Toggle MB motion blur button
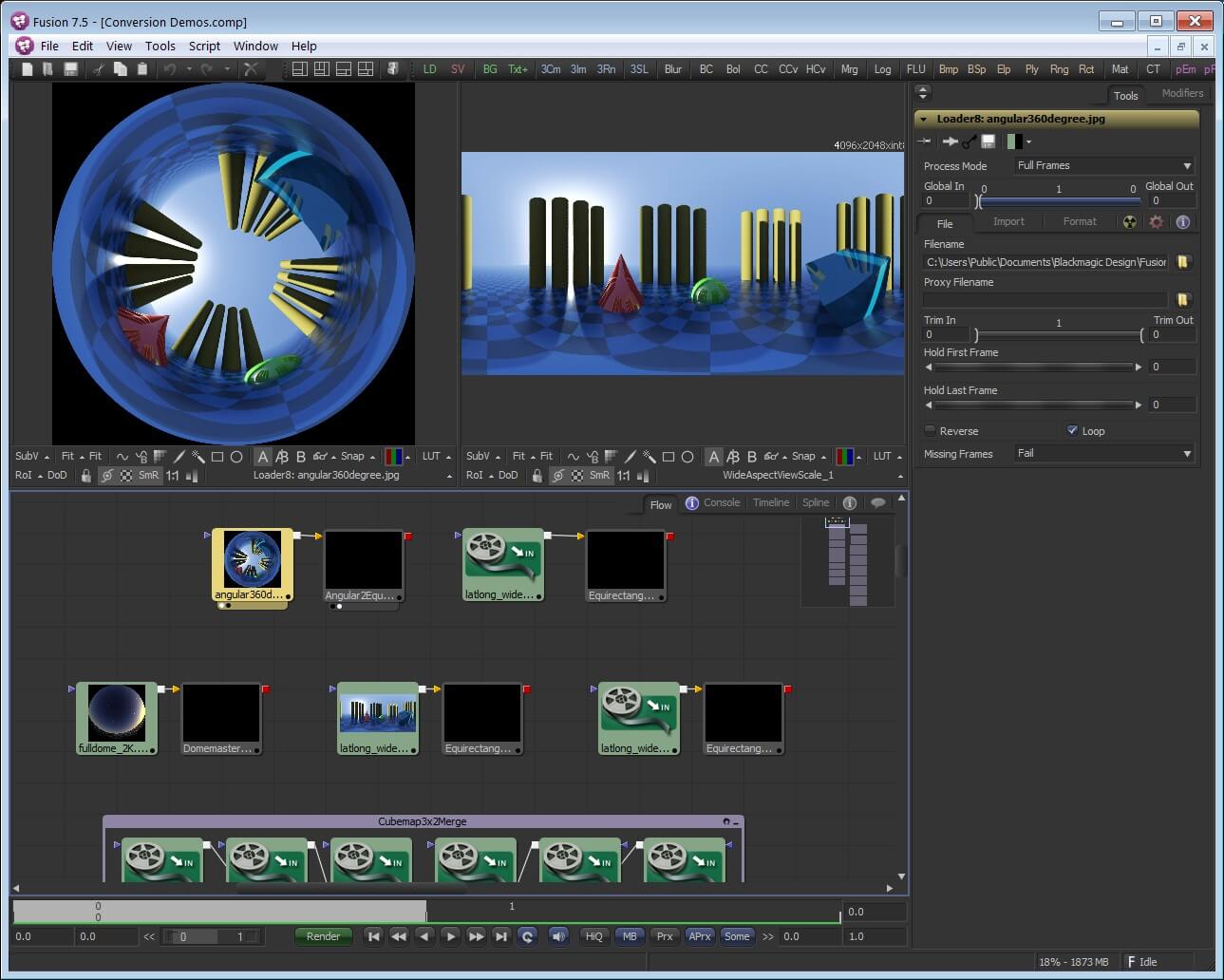The height and width of the screenshot is (980, 1224). (x=630, y=936)
